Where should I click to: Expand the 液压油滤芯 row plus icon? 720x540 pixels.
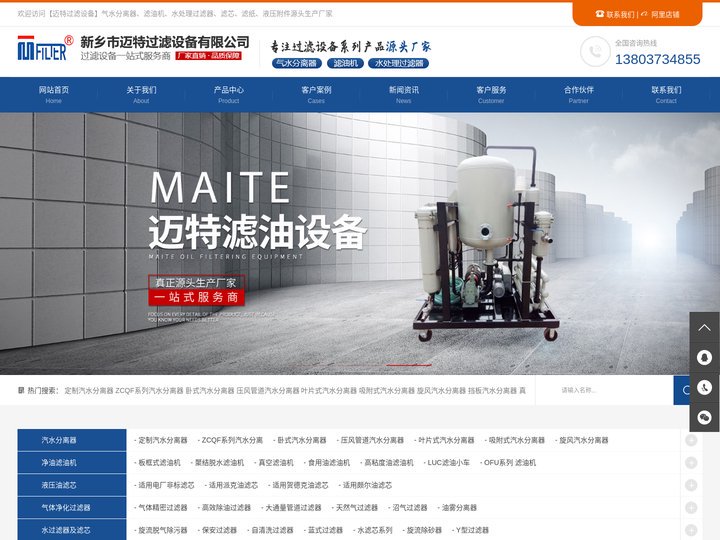[691, 485]
